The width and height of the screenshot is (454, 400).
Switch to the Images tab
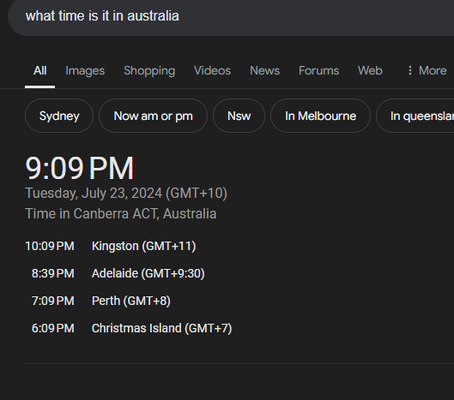(85, 71)
